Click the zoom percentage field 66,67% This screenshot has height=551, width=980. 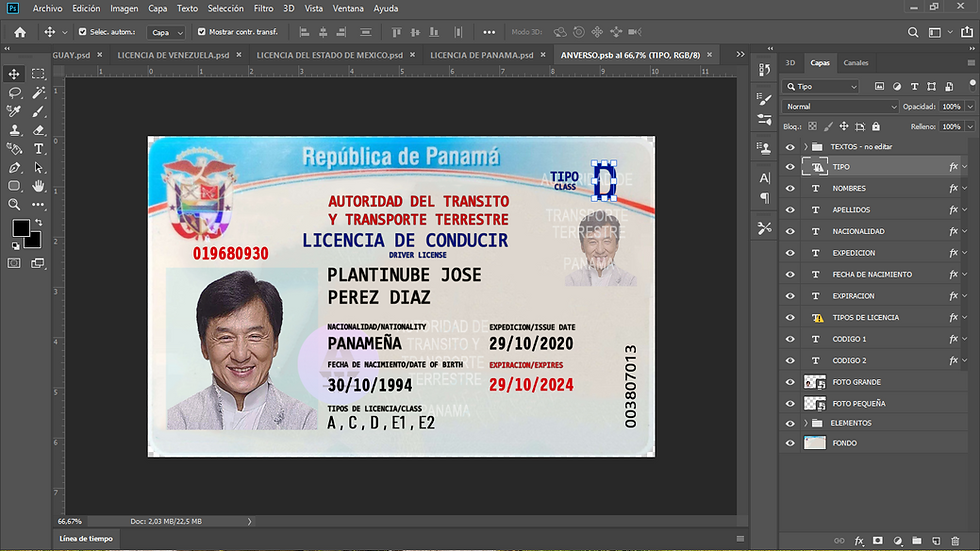tap(70, 521)
